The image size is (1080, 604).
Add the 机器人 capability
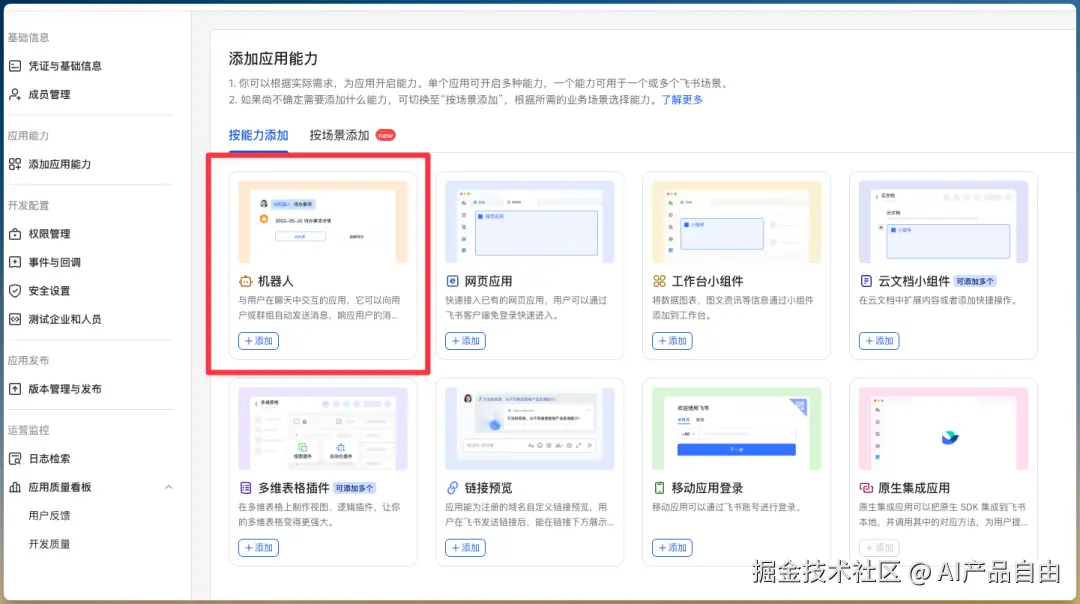(x=259, y=340)
